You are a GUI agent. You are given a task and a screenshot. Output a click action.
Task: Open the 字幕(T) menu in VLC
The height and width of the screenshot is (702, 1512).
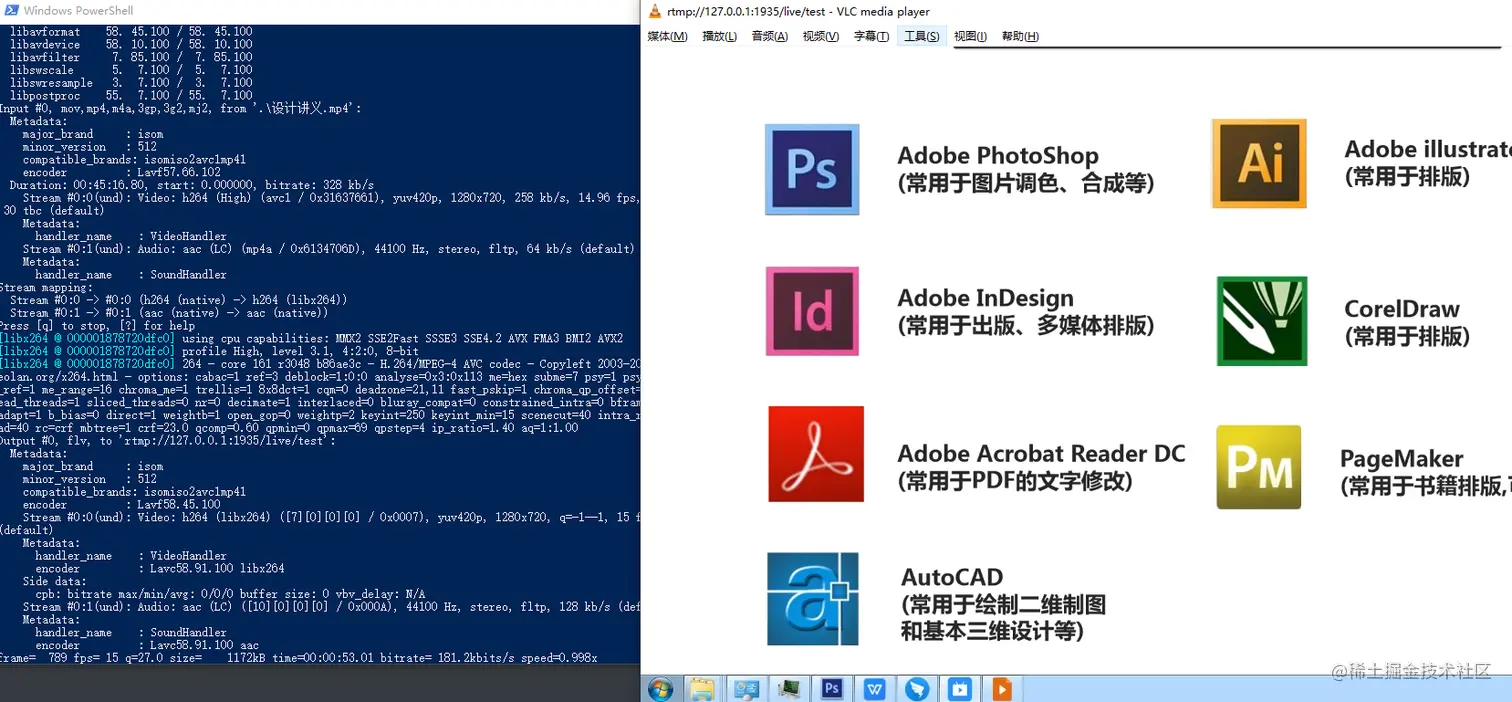(871, 36)
